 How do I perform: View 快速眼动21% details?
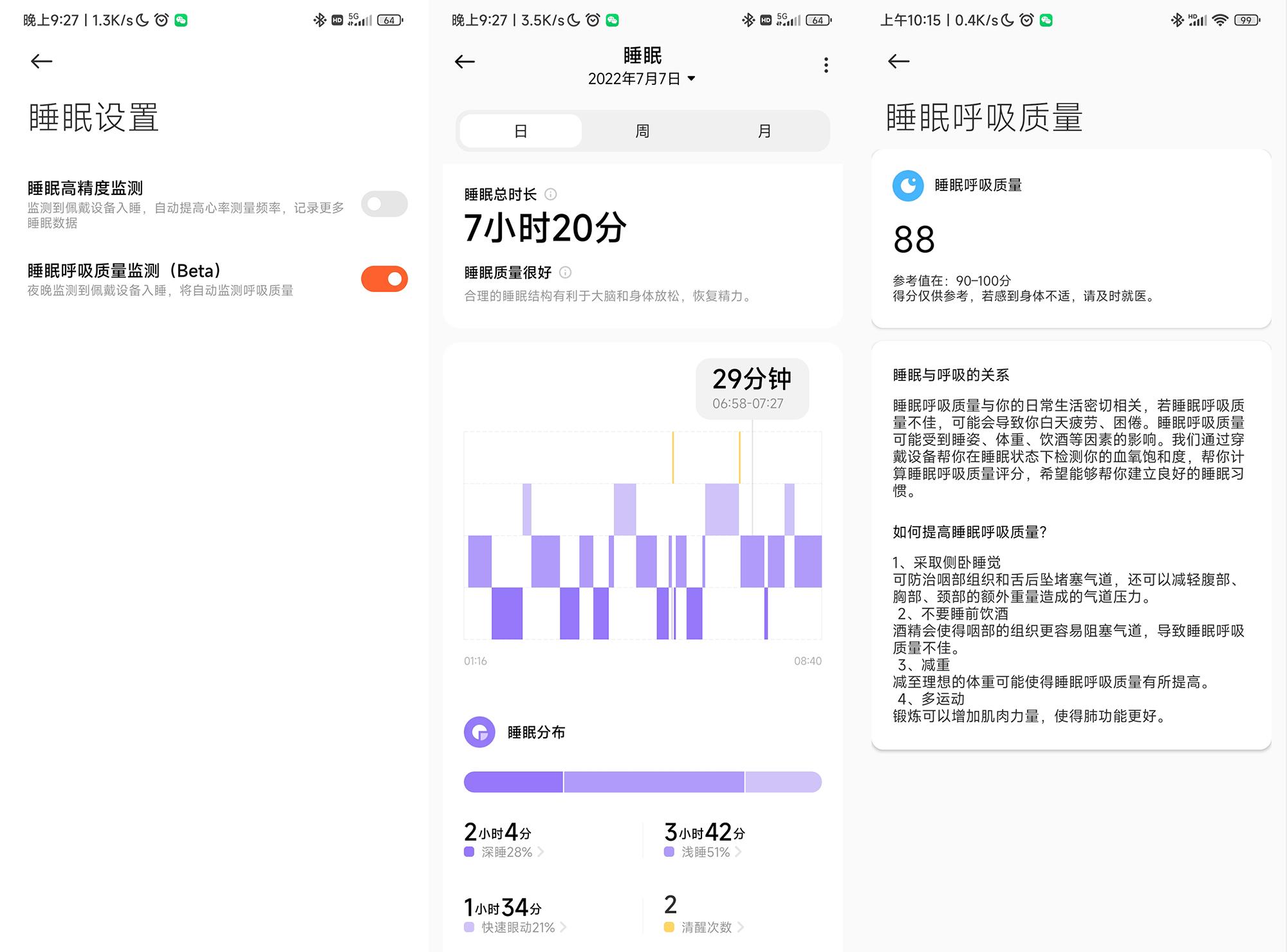pyautogui.click(x=565, y=927)
